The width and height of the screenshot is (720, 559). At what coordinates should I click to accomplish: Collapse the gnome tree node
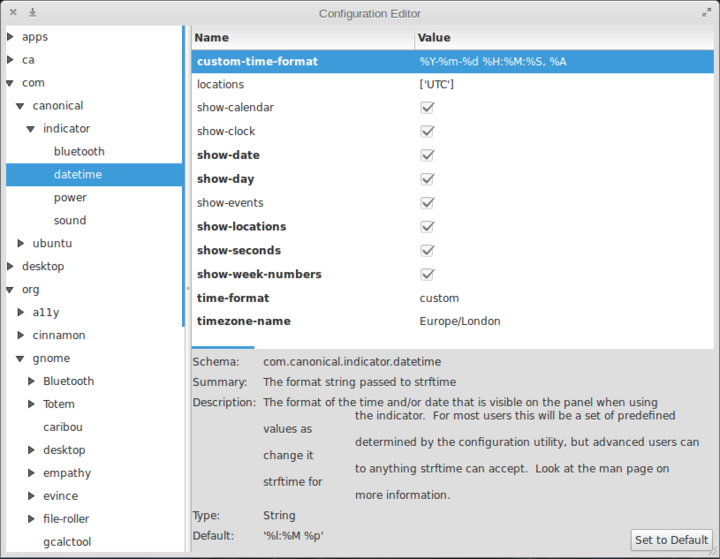20,358
